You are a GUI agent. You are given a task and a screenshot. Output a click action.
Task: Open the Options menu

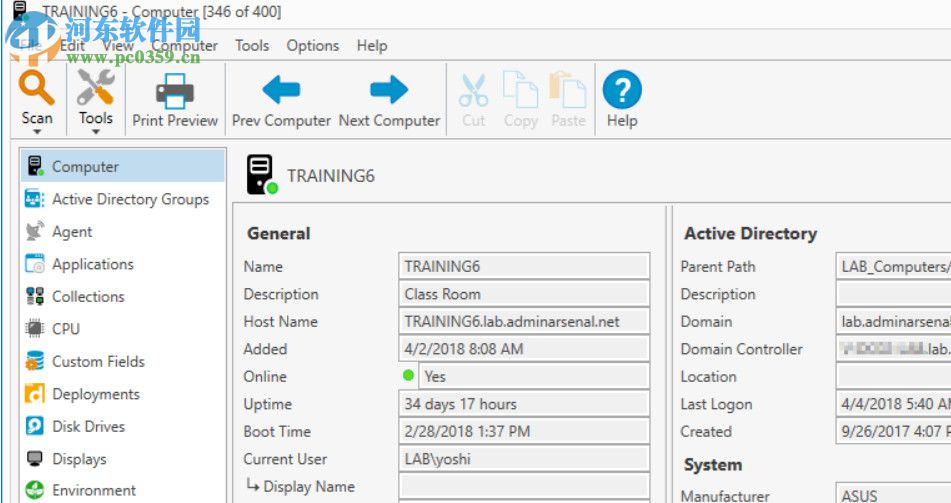[312, 46]
